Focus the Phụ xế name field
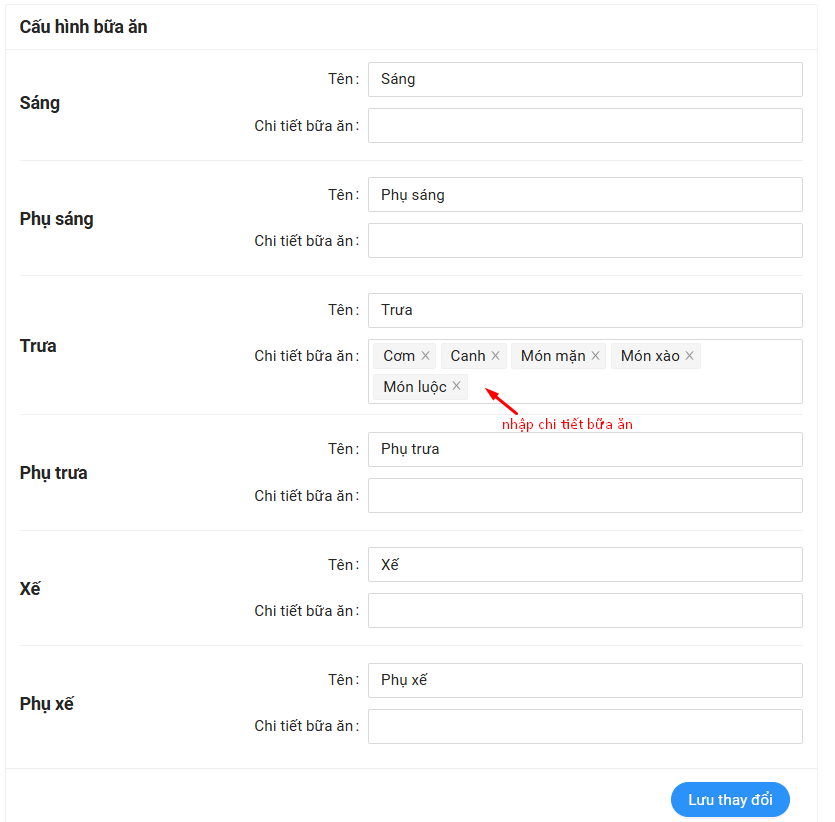 pyautogui.click(x=585, y=680)
